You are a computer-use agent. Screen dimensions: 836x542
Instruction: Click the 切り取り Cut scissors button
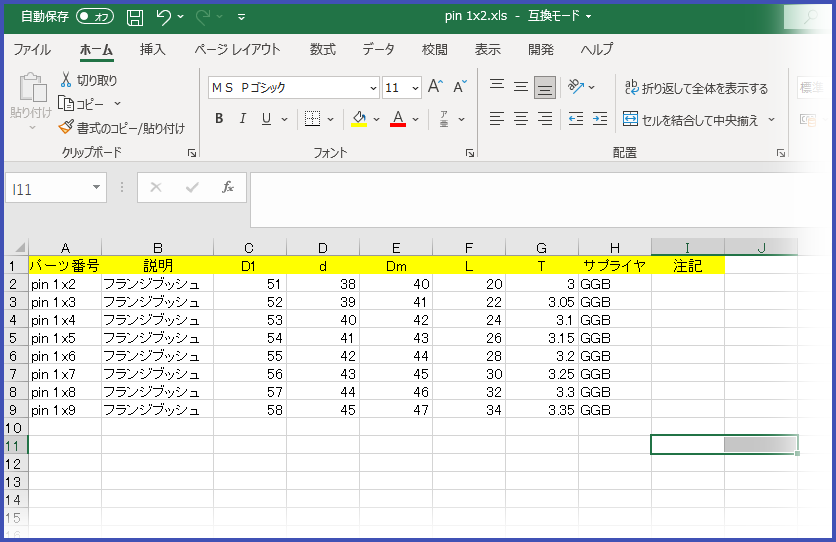tap(89, 80)
